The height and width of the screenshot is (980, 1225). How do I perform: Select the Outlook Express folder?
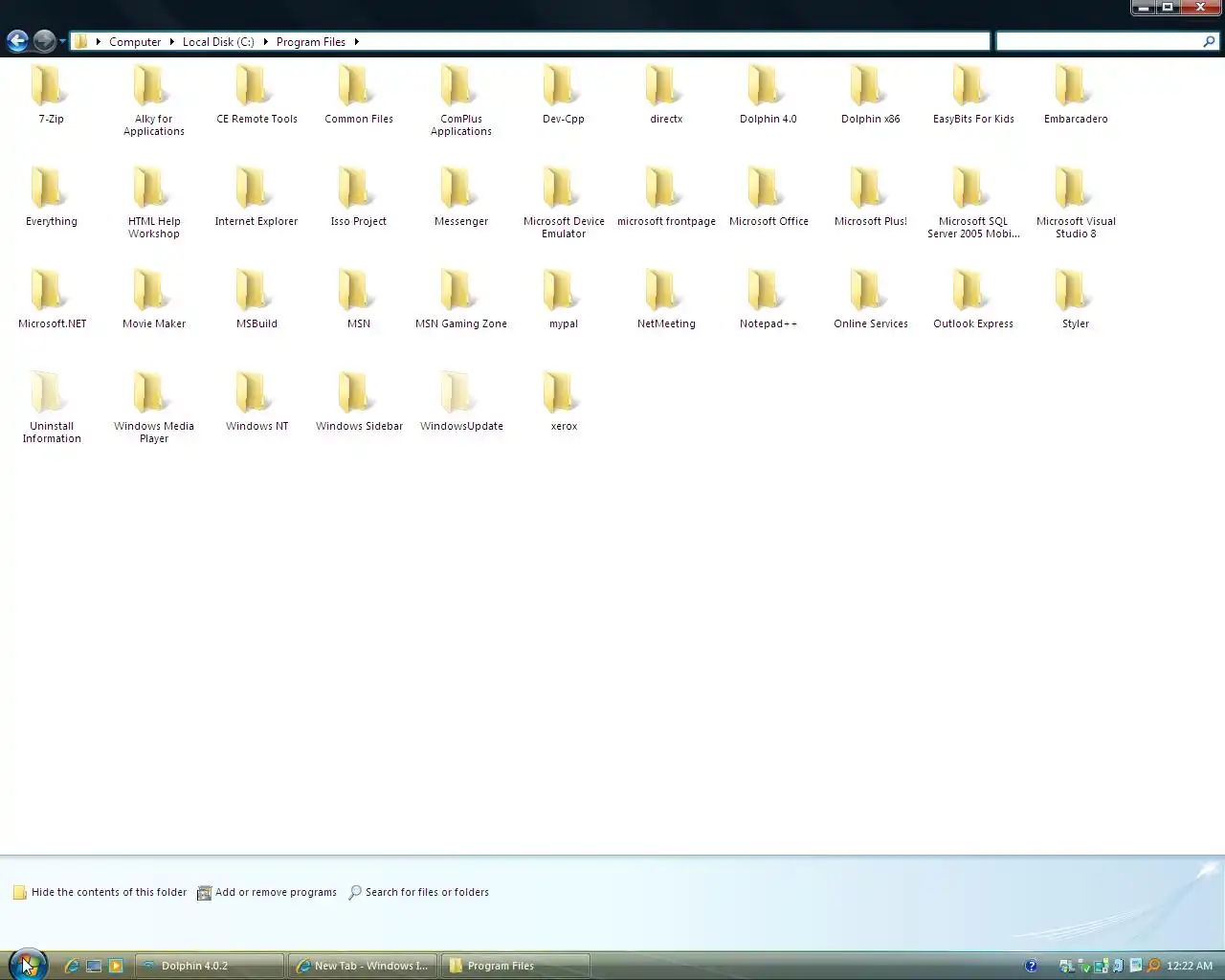click(x=973, y=299)
